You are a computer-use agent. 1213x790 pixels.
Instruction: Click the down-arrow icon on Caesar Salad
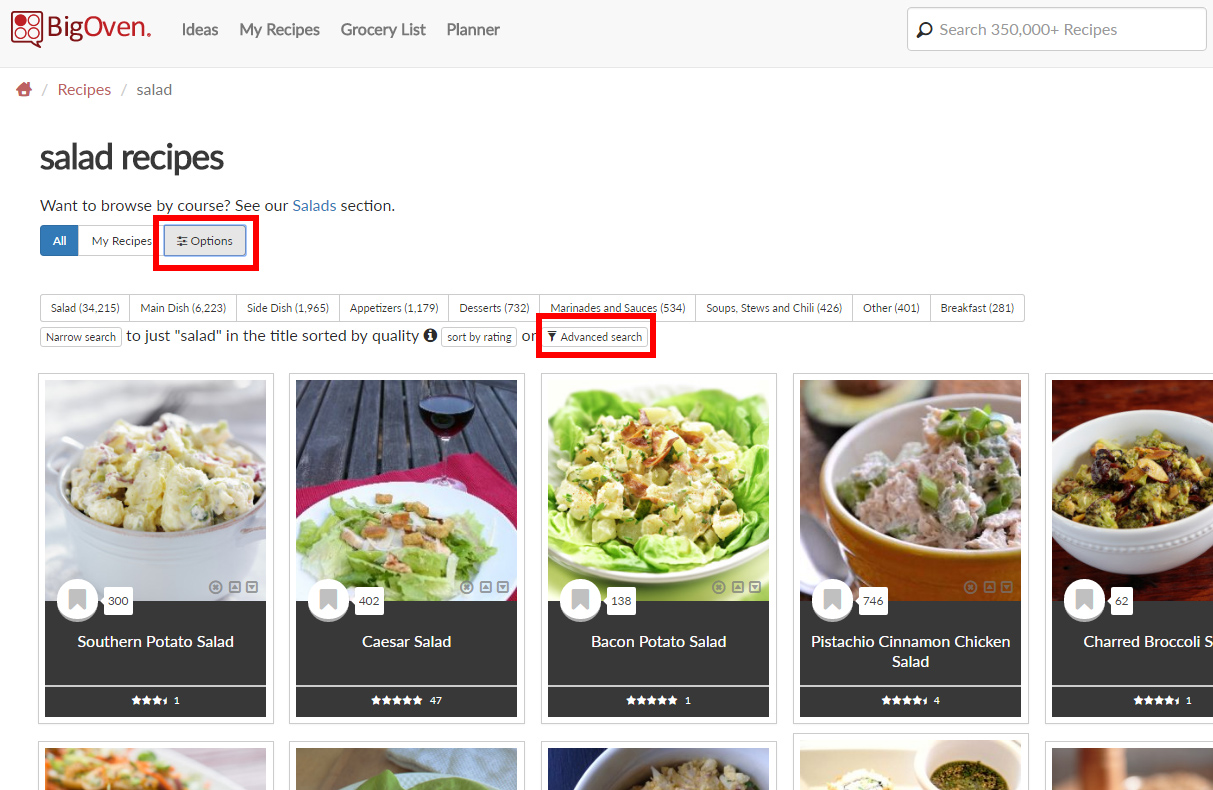(503, 587)
